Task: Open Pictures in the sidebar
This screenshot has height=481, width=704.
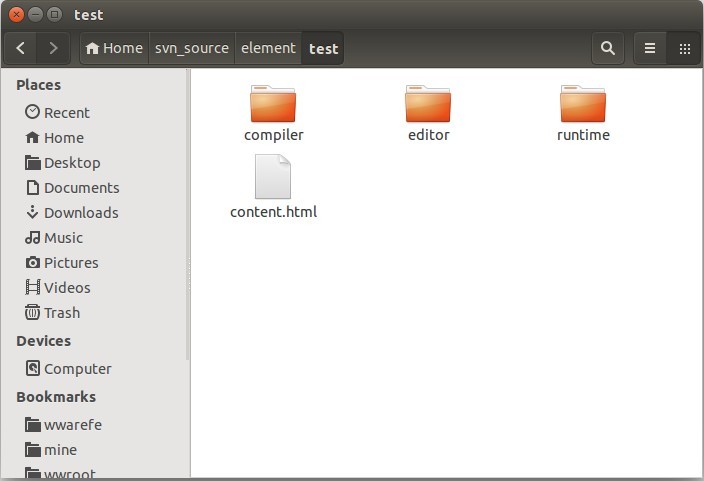Action: [x=97, y=263]
